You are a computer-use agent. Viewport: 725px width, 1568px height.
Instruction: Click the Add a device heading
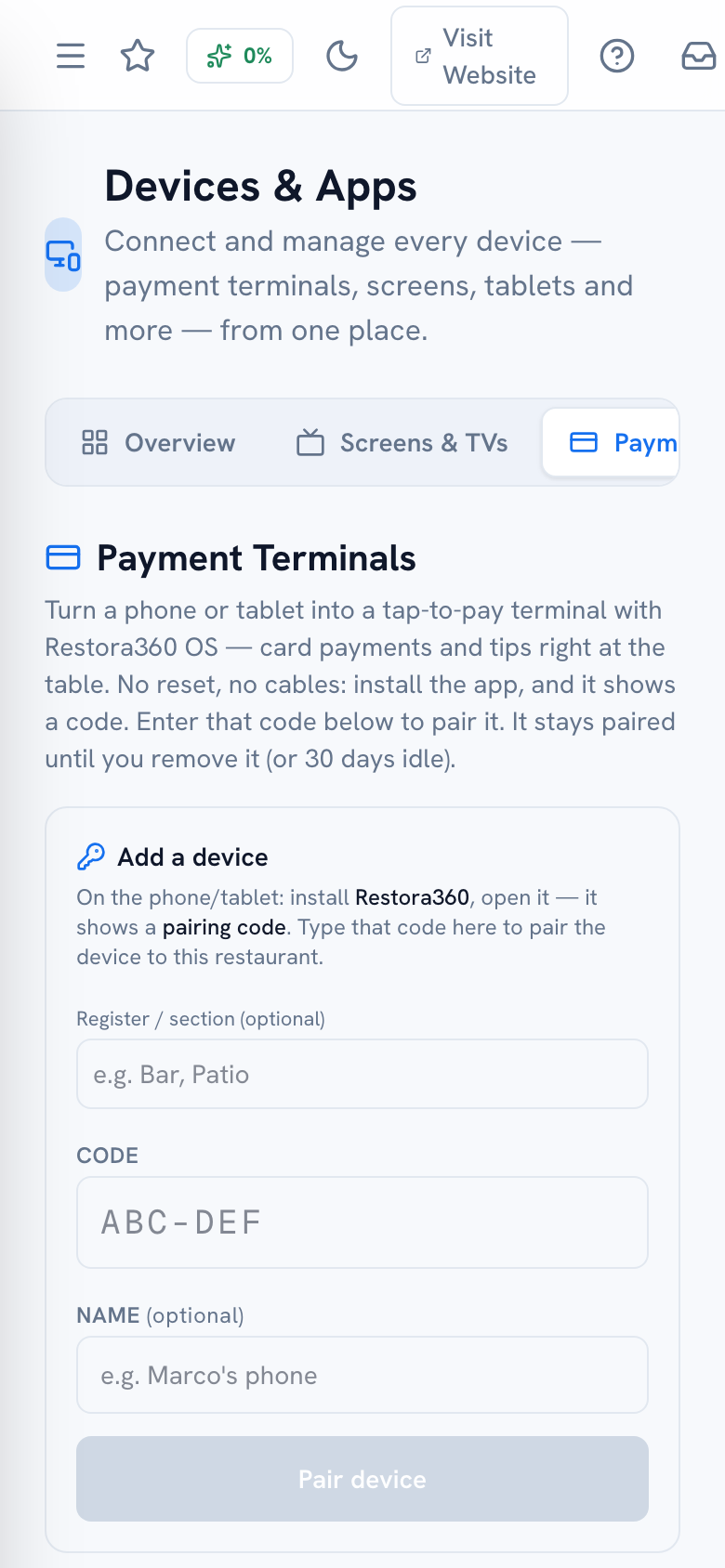pos(192,856)
